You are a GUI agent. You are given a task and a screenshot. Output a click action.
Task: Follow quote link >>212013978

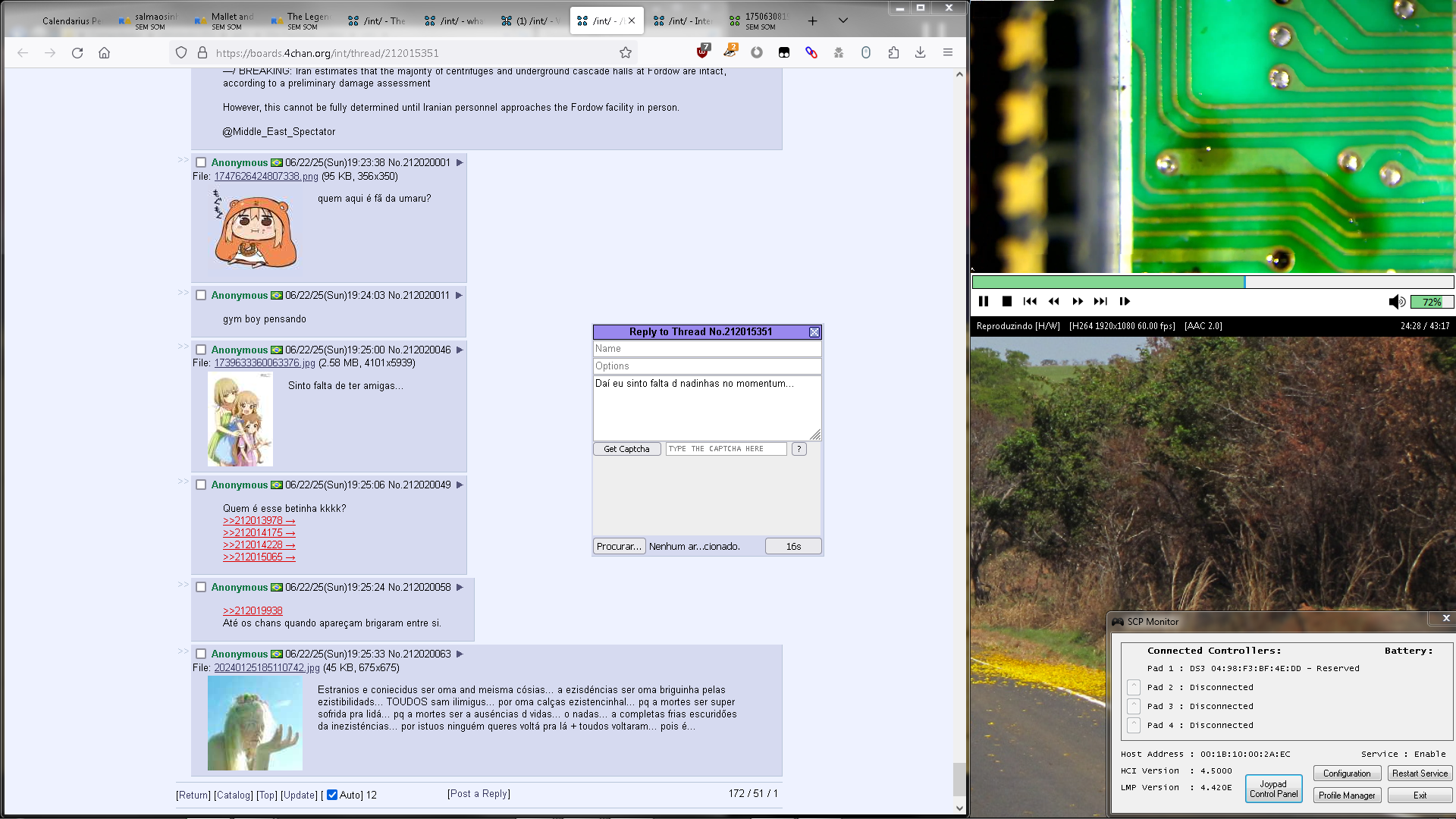coord(259,520)
